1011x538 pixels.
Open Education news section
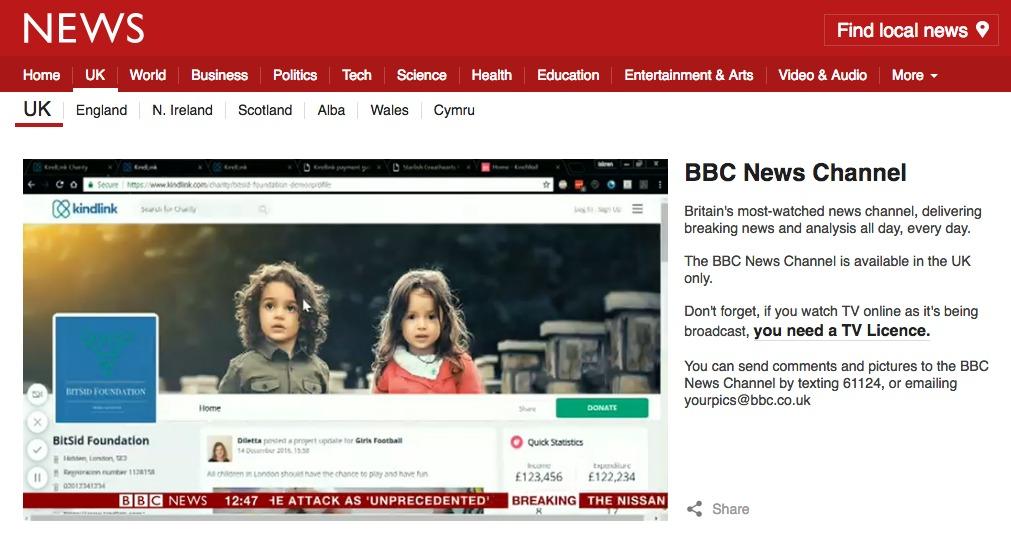568,75
